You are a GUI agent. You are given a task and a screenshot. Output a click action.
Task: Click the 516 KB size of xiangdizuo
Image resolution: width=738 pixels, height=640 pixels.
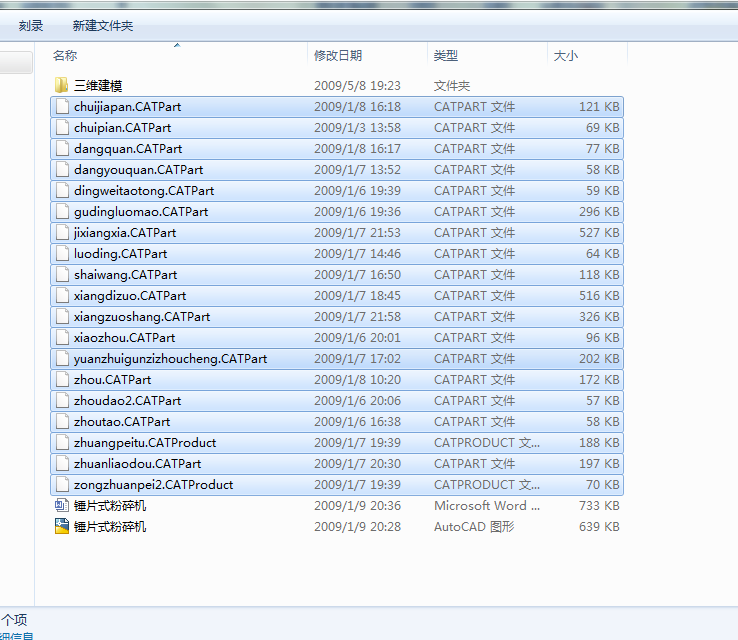coord(599,296)
